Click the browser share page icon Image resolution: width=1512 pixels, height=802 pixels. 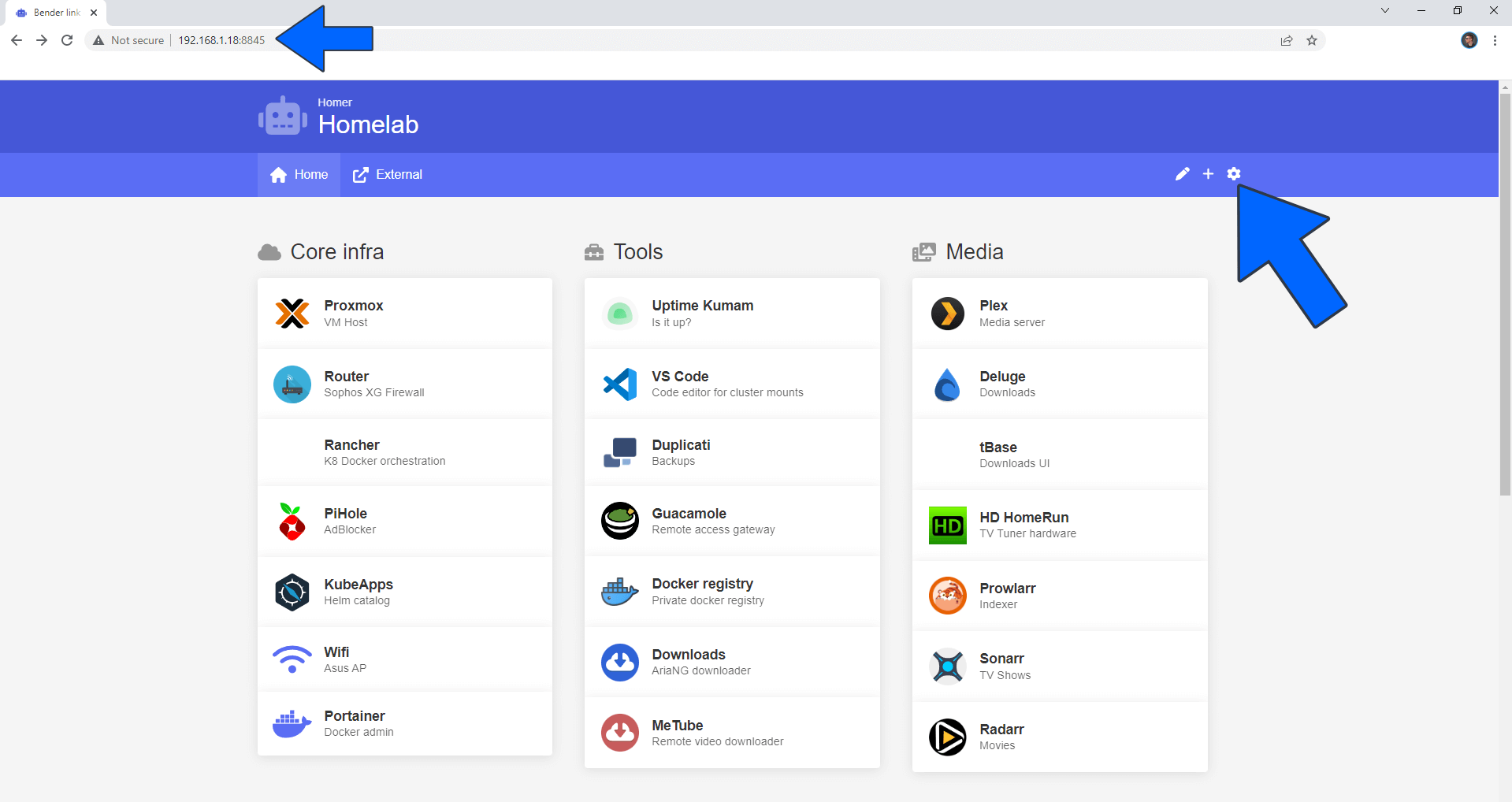tap(1287, 40)
